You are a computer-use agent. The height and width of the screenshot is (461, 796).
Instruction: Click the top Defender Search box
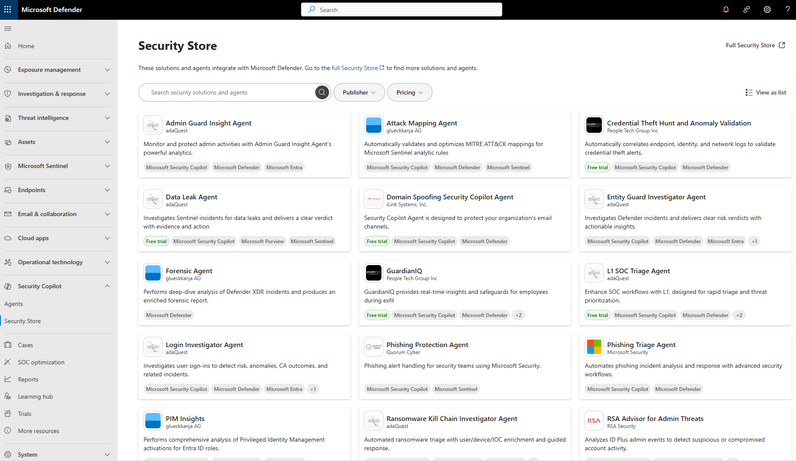coord(402,10)
